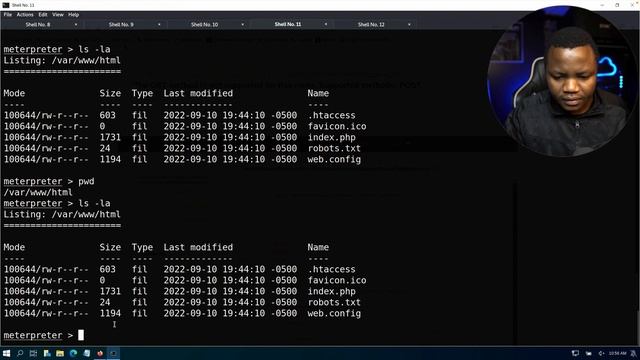Open the File menu
640x360 pixels.
coord(7,15)
